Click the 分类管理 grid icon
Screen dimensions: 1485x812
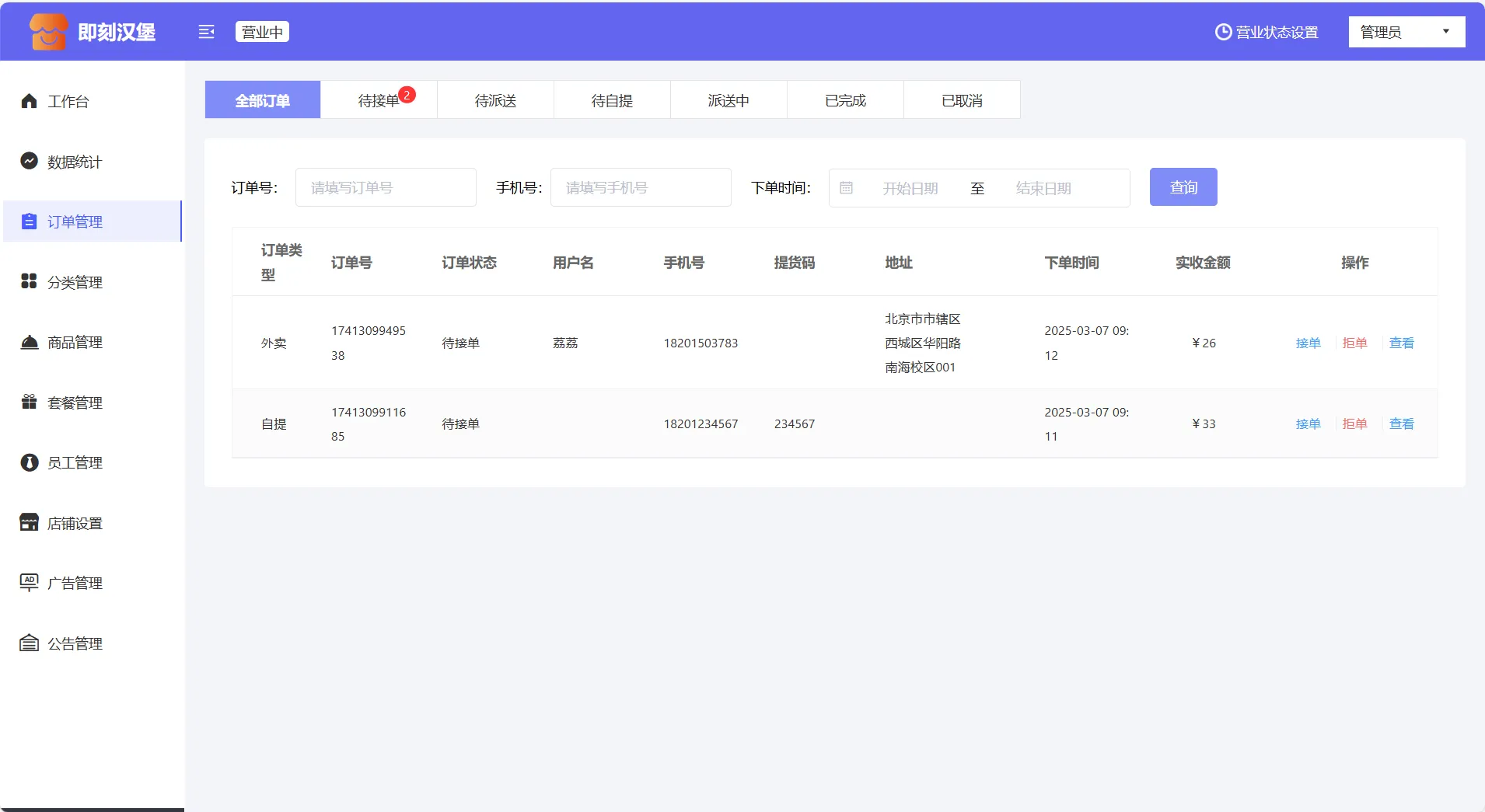[x=29, y=281]
